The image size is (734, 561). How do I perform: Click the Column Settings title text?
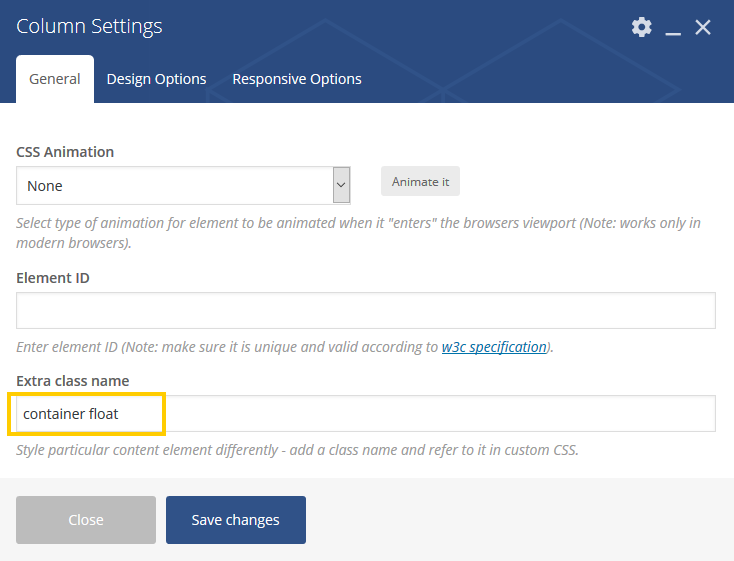[89, 26]
